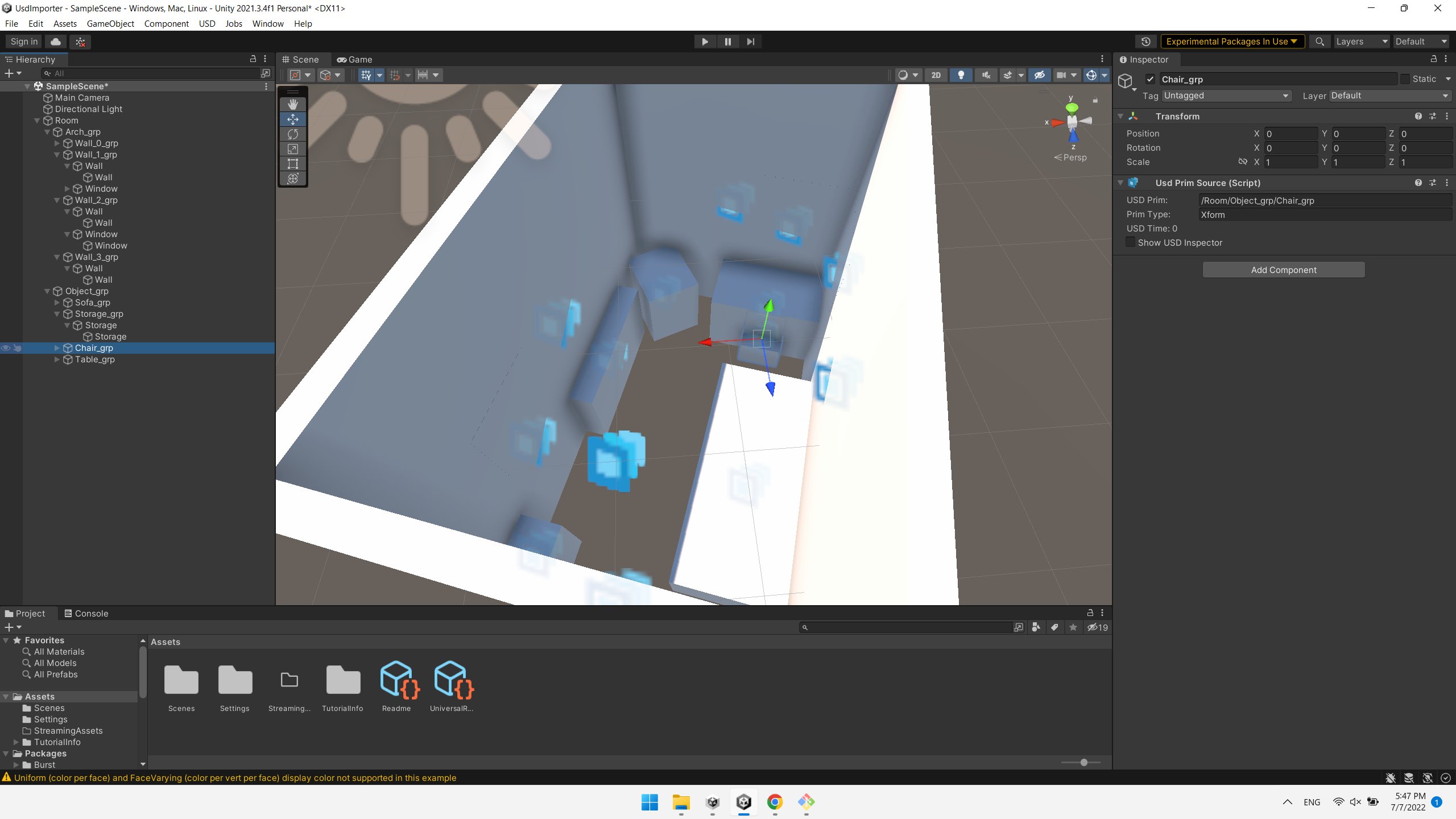
Task: Collapse Usd Prim Source component
Action: tap(1120, 183)
